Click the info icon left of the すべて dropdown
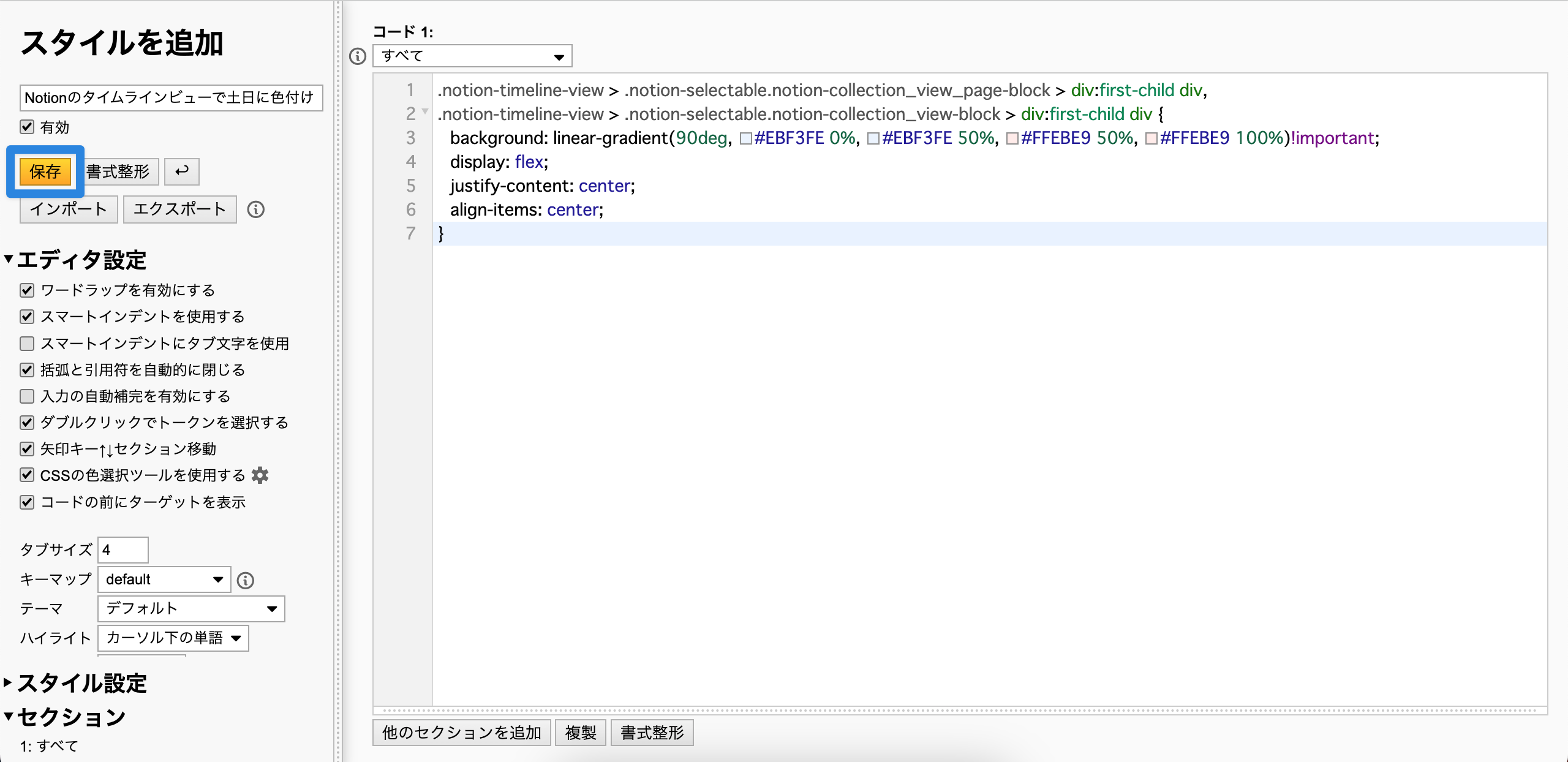Screen dimensions: 1568x762 358,56
